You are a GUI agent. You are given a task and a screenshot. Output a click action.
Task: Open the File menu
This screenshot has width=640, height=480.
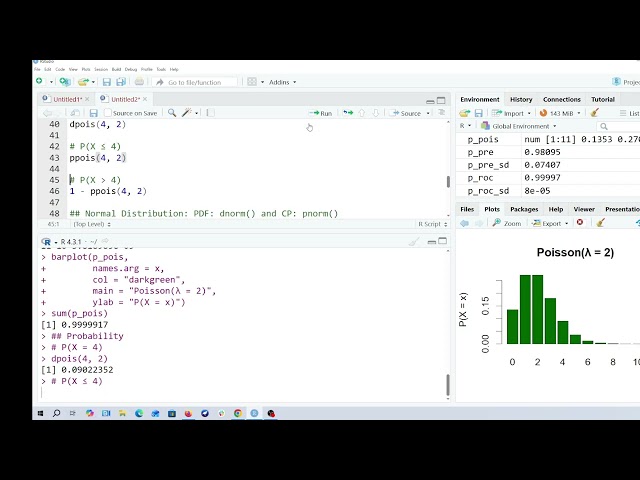37,69
